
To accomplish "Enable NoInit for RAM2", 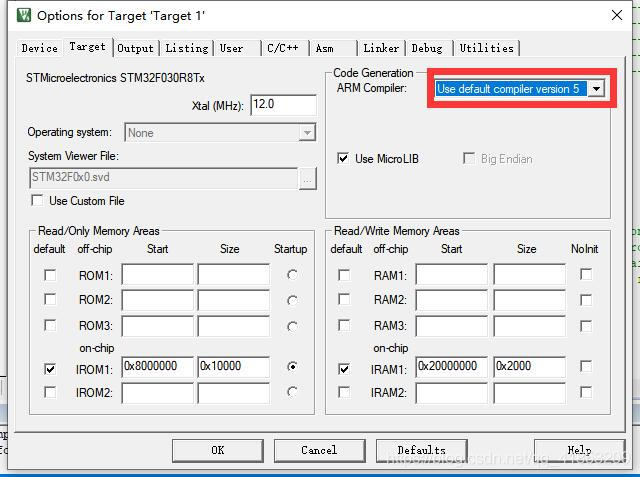I will pyautogui.click(x=586, y=300).
